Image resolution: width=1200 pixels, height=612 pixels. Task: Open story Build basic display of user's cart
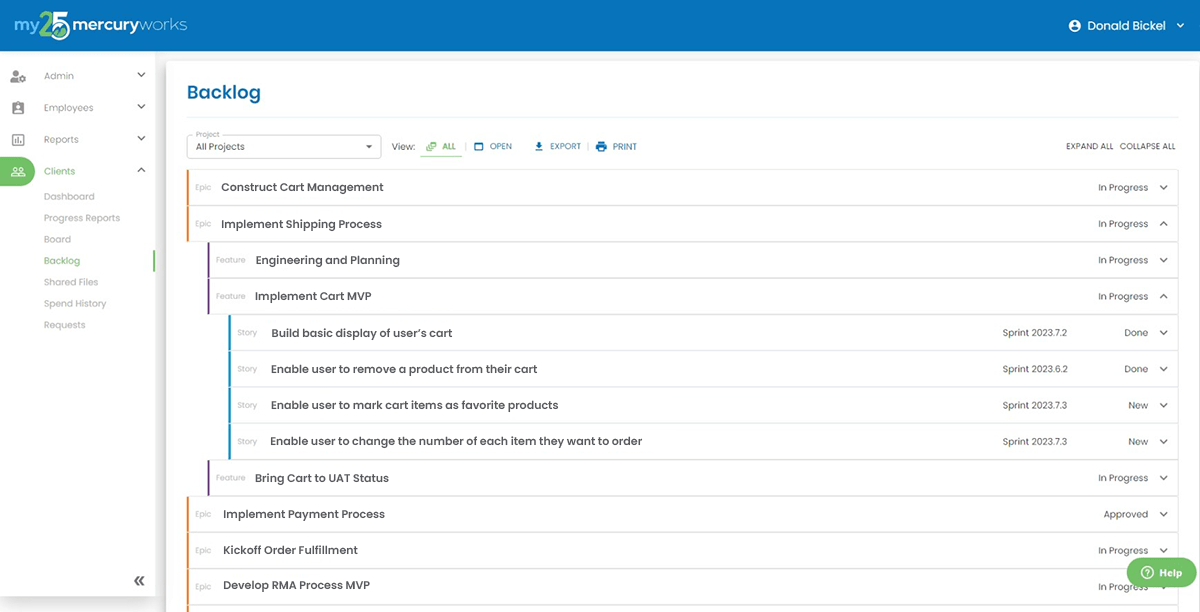tap(362, 333)
